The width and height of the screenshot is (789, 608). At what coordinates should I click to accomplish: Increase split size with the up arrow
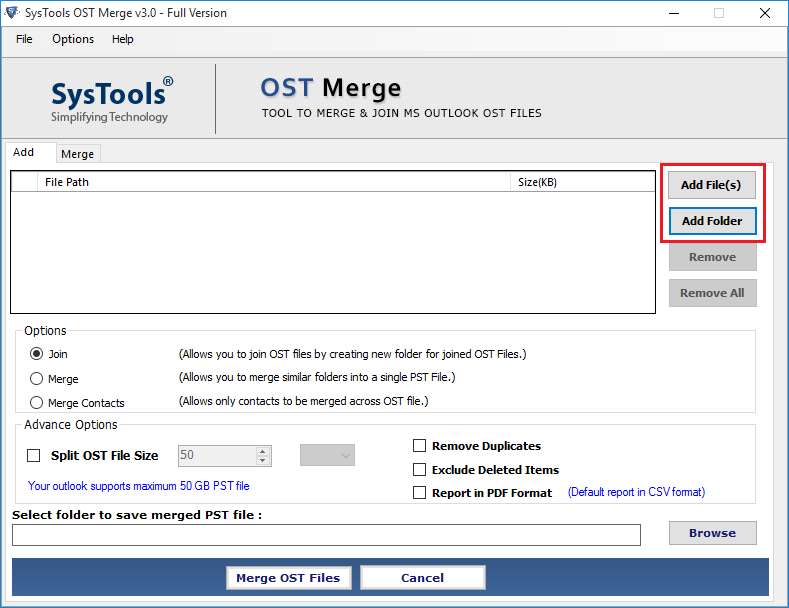click(263, 451)
